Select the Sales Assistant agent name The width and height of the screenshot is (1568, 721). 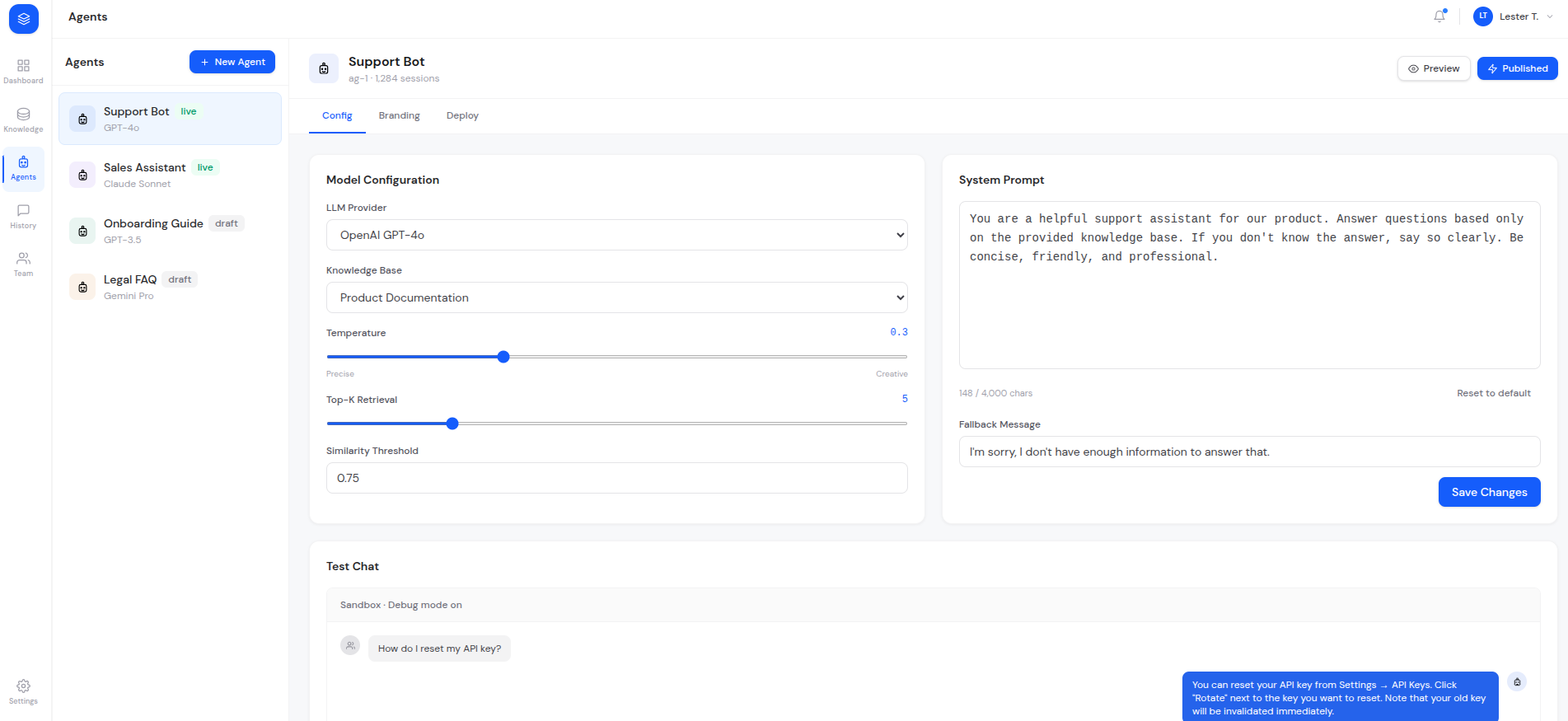click(x=144, y=167)
